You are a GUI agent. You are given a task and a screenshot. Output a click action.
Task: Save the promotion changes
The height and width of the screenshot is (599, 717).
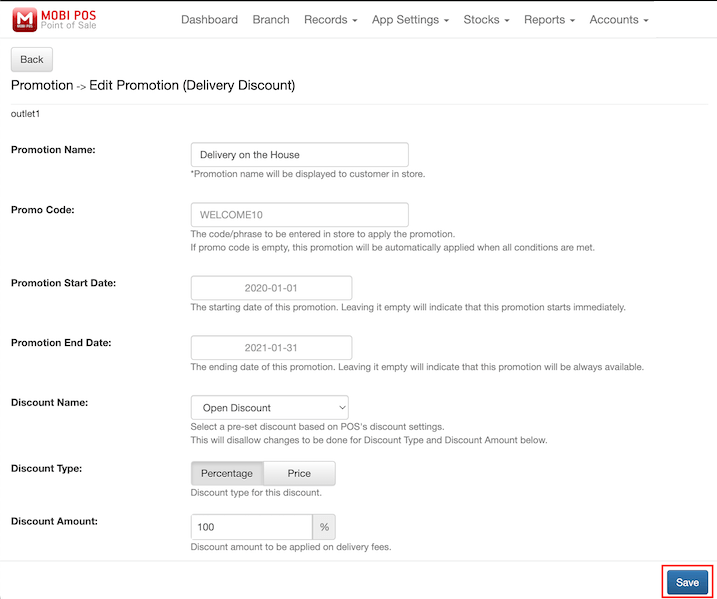[x=687, y=582]
